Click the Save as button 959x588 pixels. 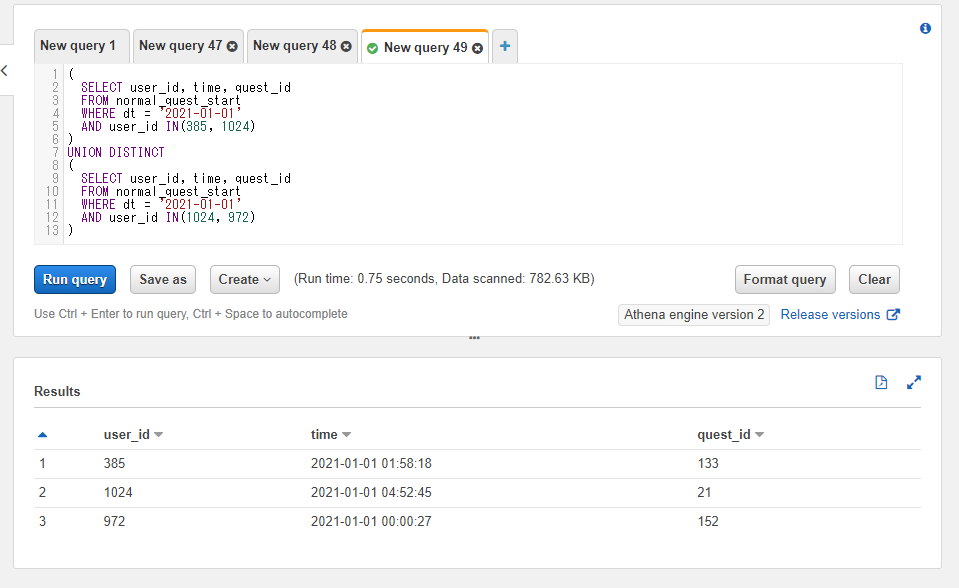click(163, 280)
